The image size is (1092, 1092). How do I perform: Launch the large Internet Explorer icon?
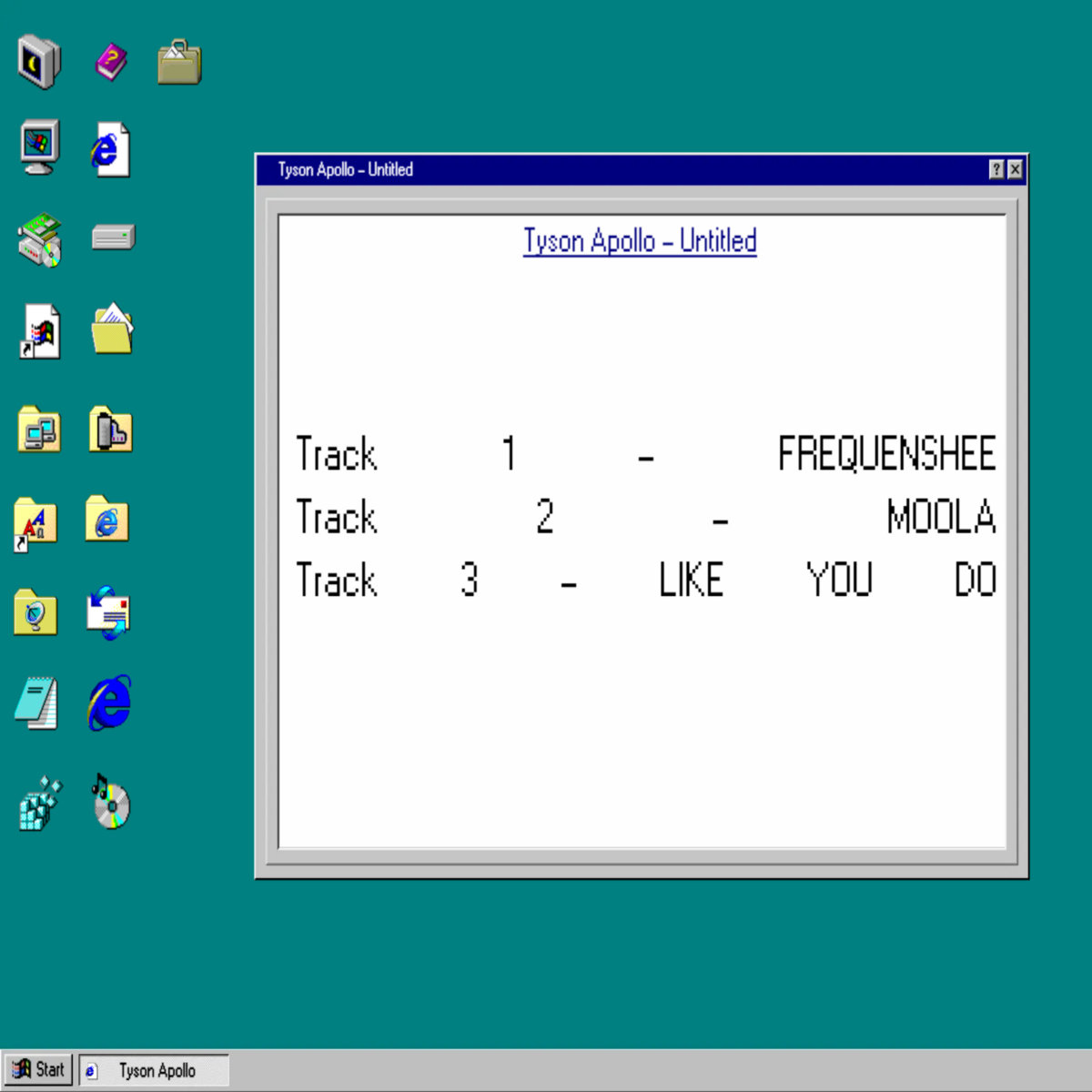point(110,703)
